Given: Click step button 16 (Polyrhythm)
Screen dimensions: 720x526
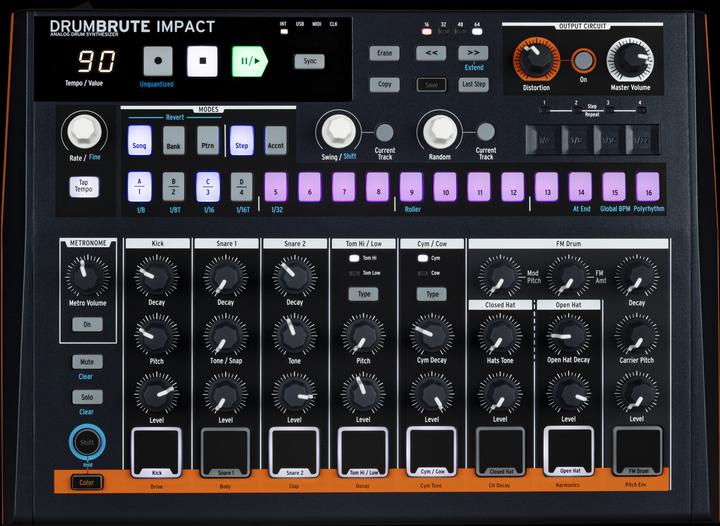Looking at the screenshot, I should [x=648, y=187].
